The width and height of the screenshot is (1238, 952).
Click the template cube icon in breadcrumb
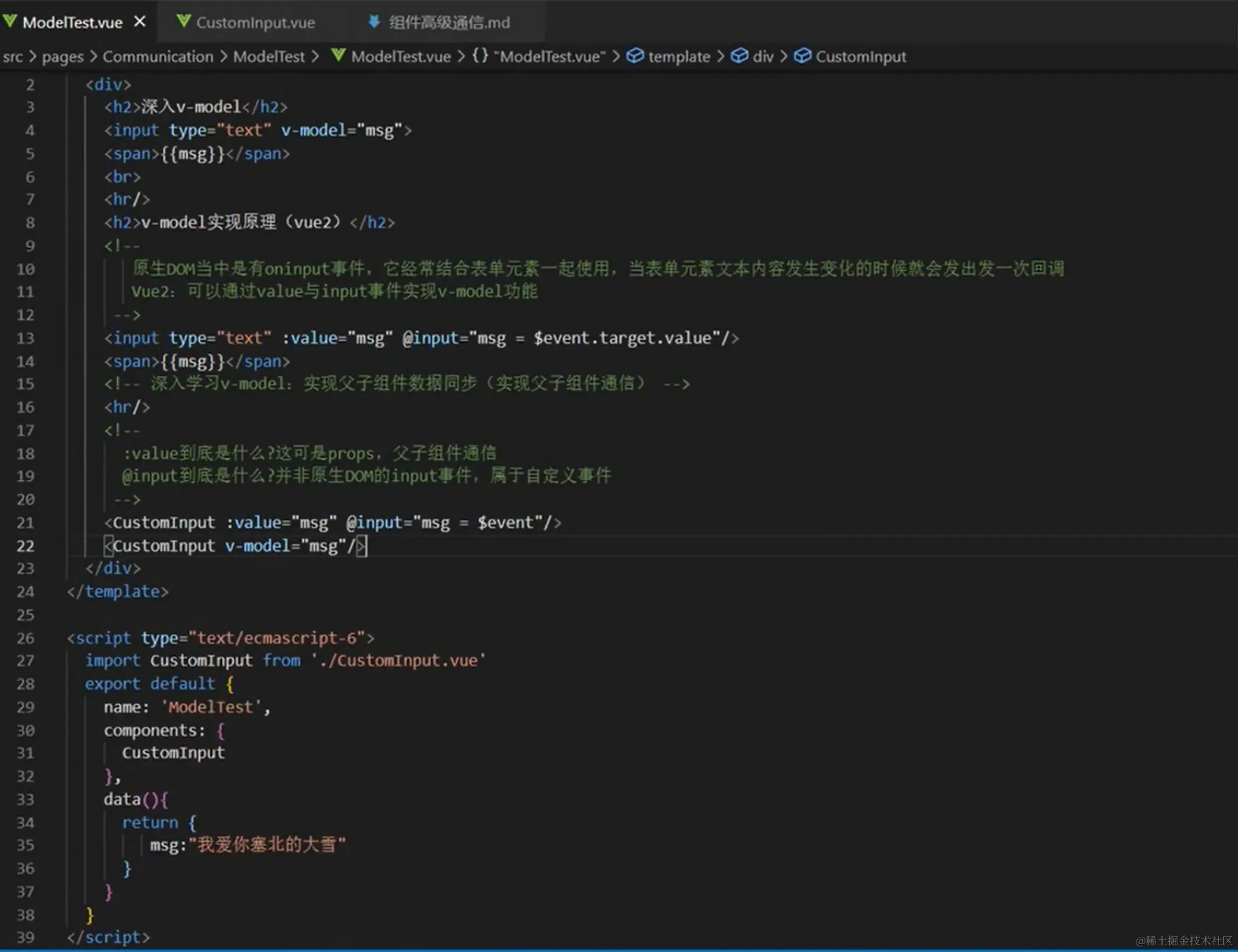pos(635,56)
